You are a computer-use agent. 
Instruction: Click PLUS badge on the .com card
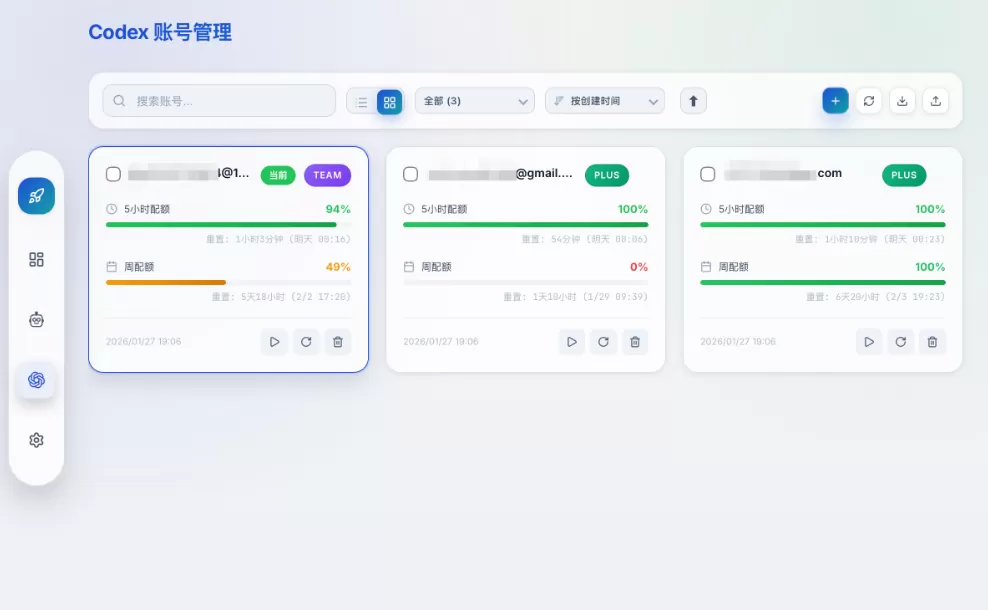(x=904, y=175)
